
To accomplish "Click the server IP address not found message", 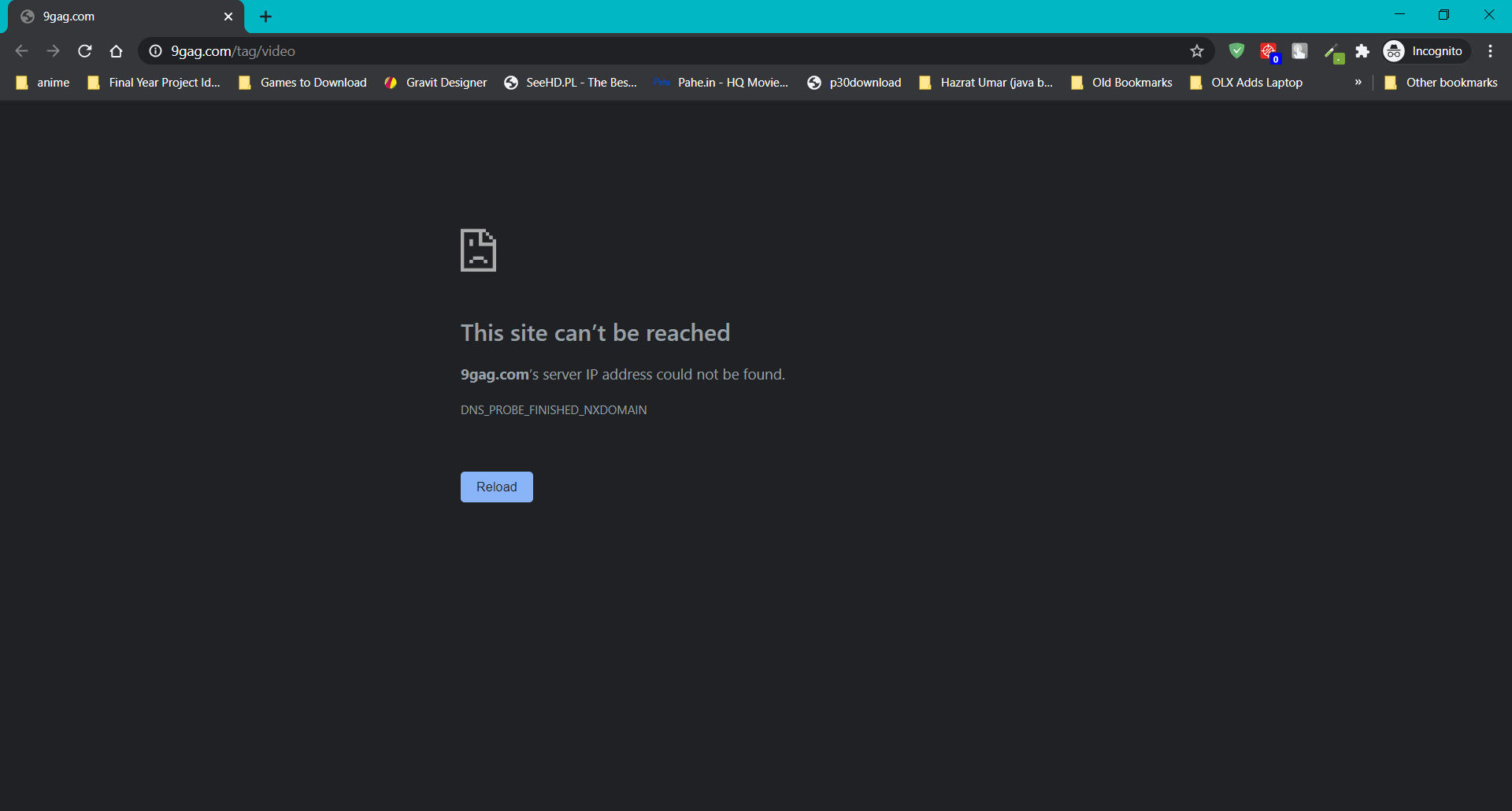I will click(x=623, y=375).
